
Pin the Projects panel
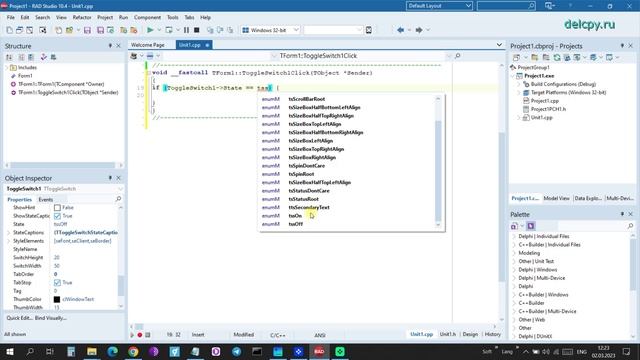[622, 46]
